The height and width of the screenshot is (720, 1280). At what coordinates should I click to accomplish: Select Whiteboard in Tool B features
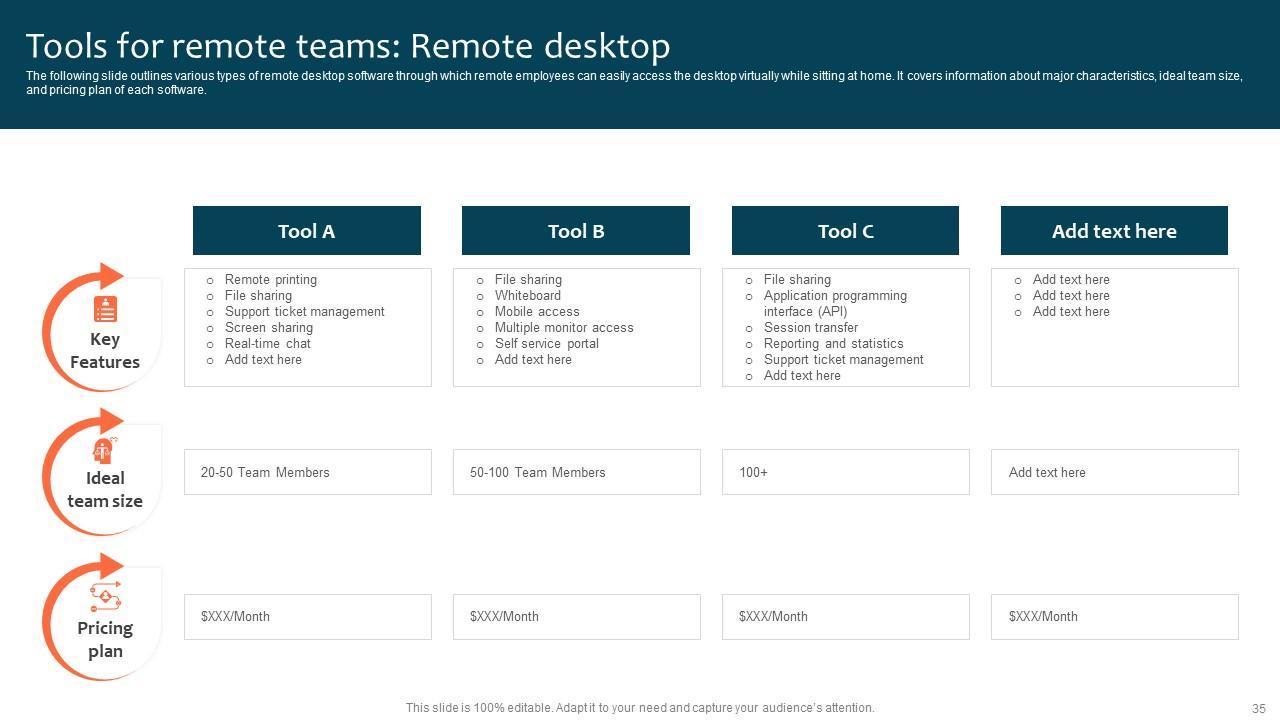click(528, 296)
